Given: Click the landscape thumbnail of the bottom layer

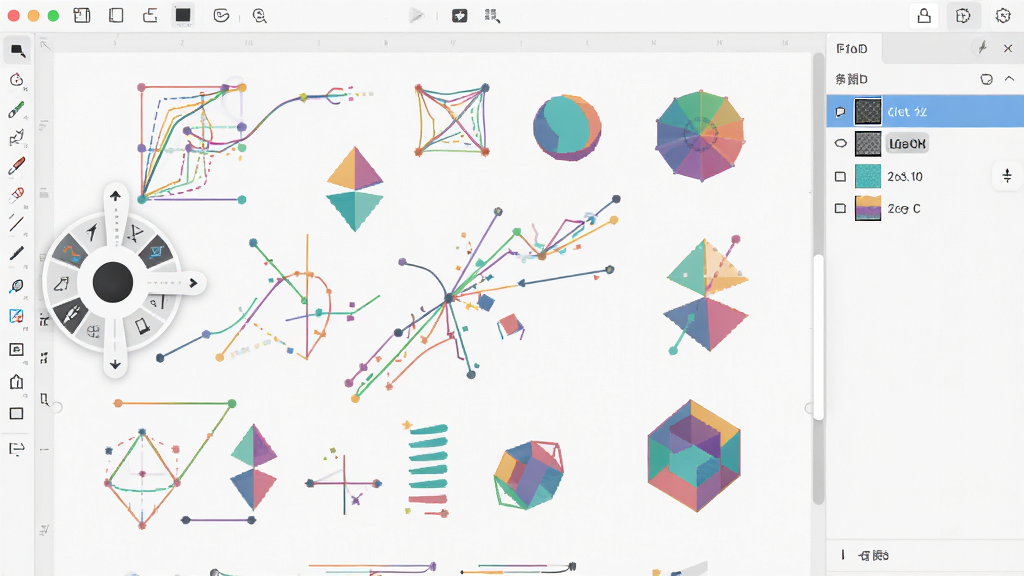Looking at the screenshot, I should (x=868, y=208).
